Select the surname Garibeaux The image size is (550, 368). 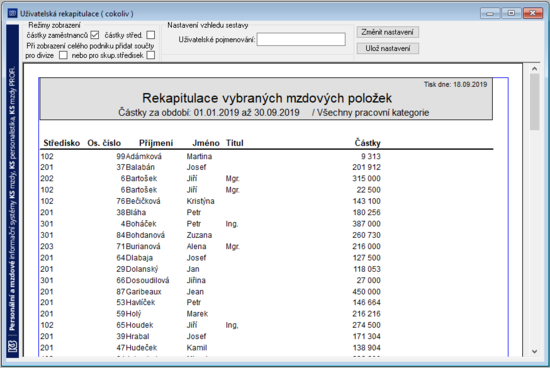pos(143,292)
